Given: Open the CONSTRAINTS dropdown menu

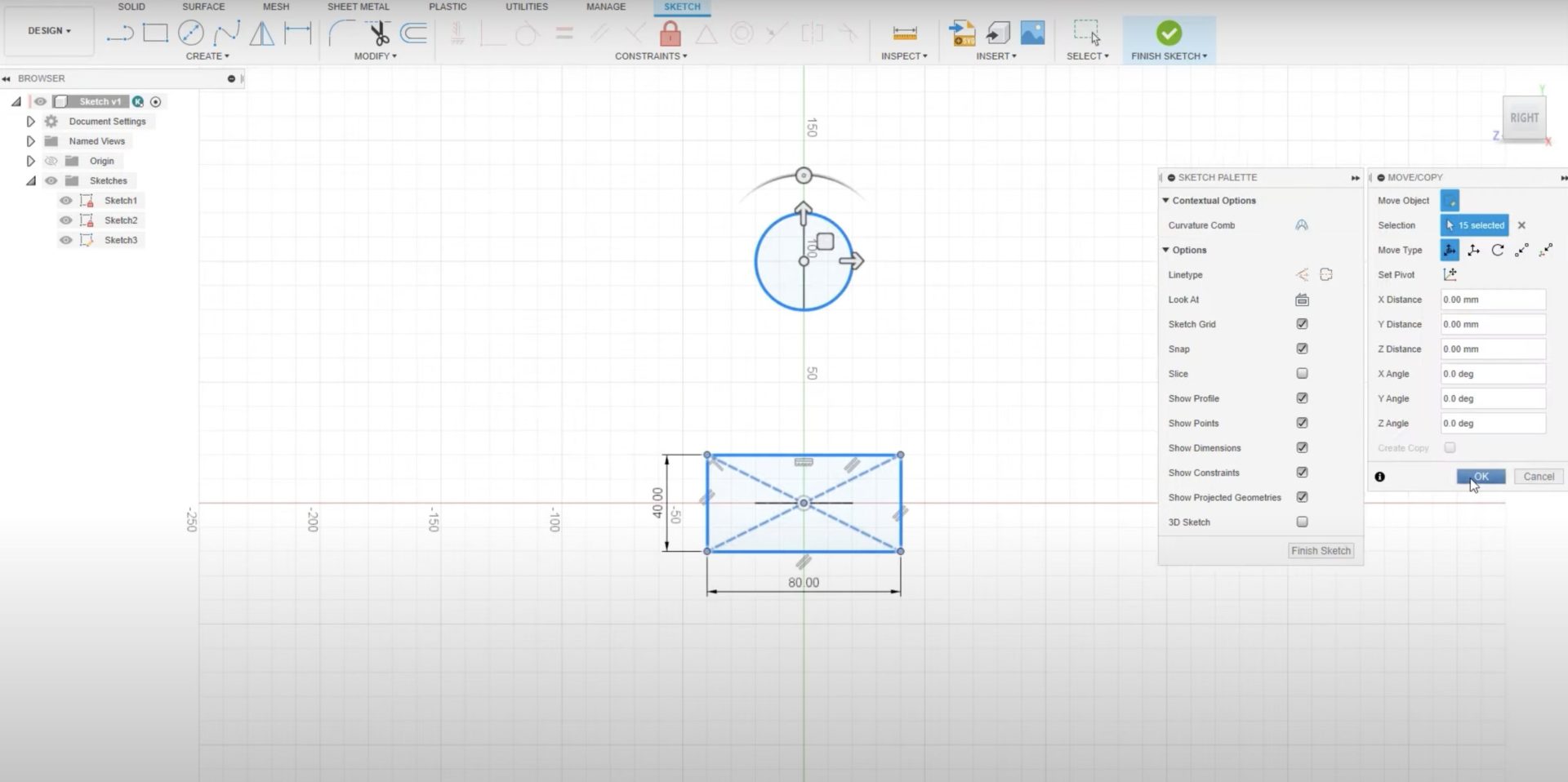Looking at the screenshot, I should coord(651,56).
